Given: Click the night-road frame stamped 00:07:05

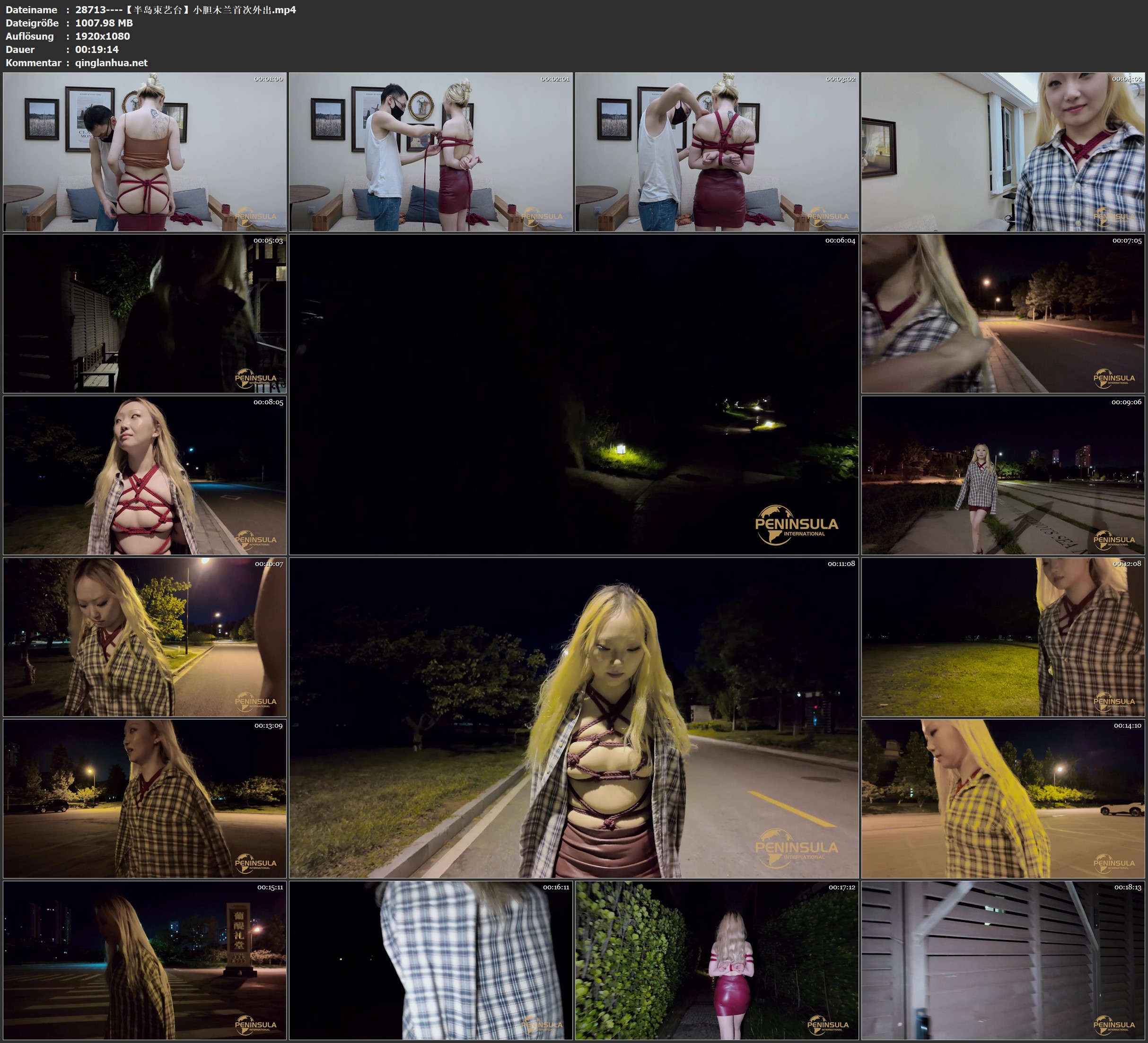Looking at the screenshot, I should click(x=1003, y=313).
